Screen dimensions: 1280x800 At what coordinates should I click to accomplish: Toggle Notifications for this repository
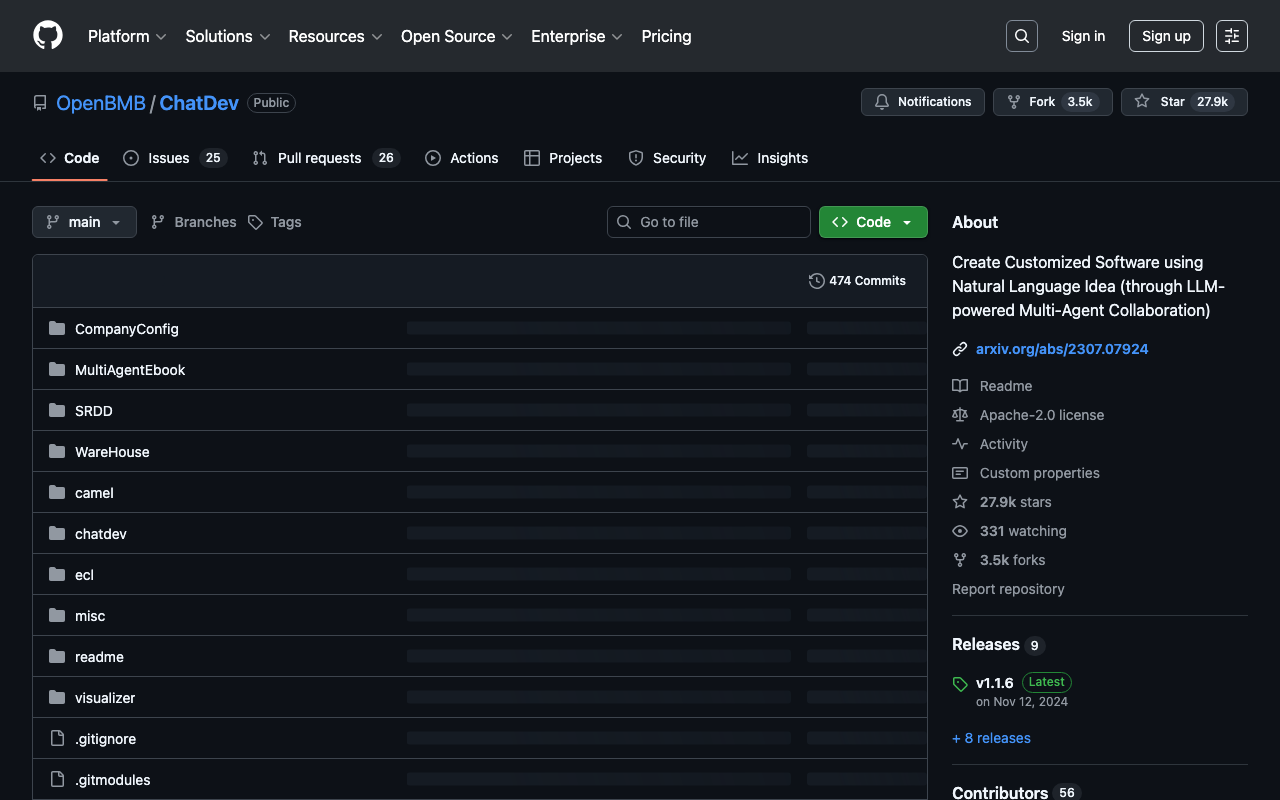(x=922, y=102)
